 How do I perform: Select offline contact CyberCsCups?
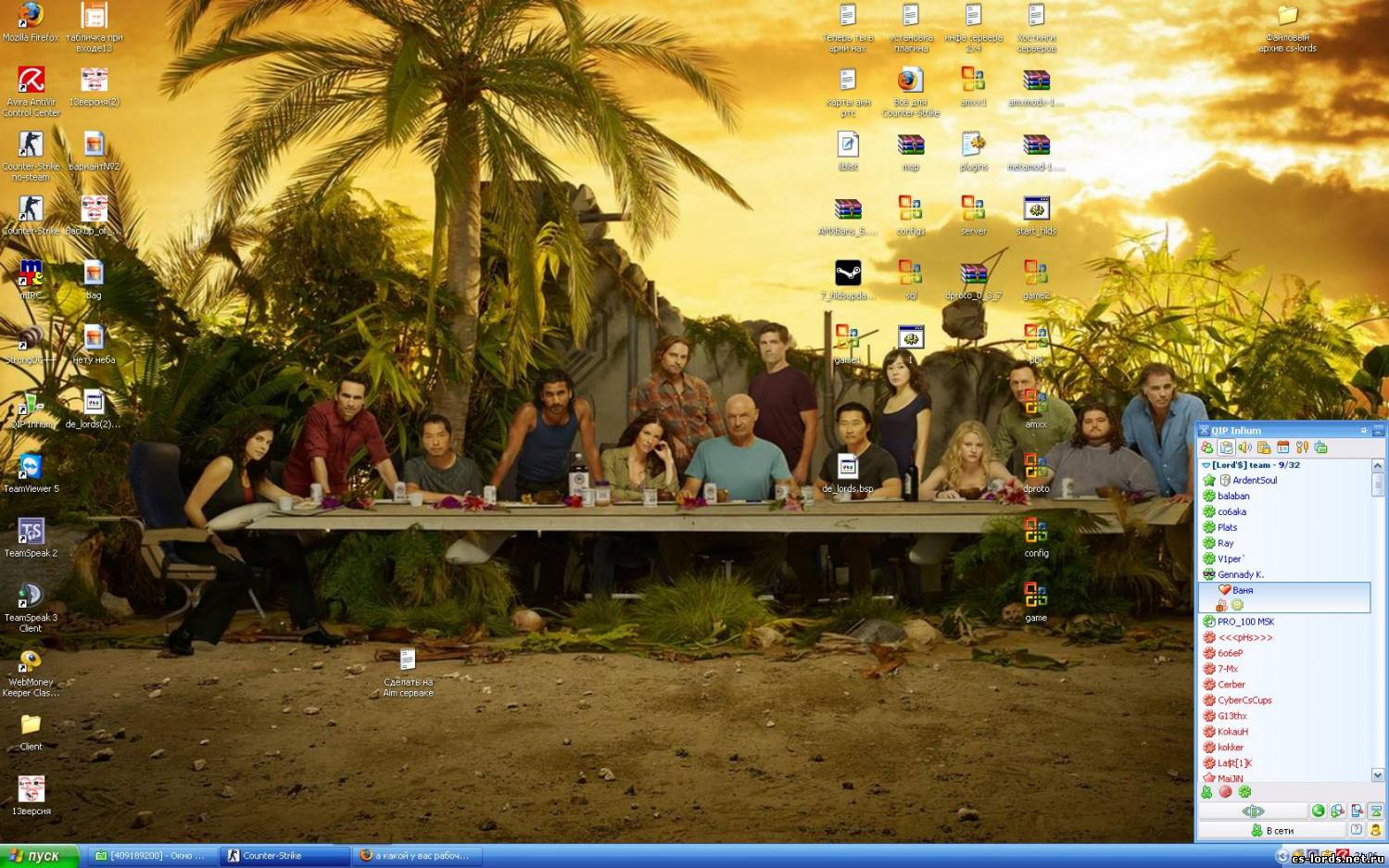1284,700
